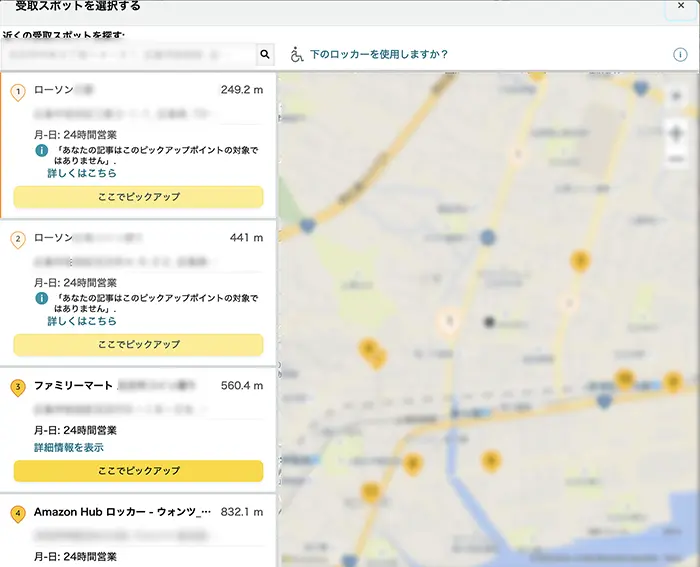Screen dimensions: 700x567
Task: Open the wheelchair accessibility locker icon
Action: [296, 54]
